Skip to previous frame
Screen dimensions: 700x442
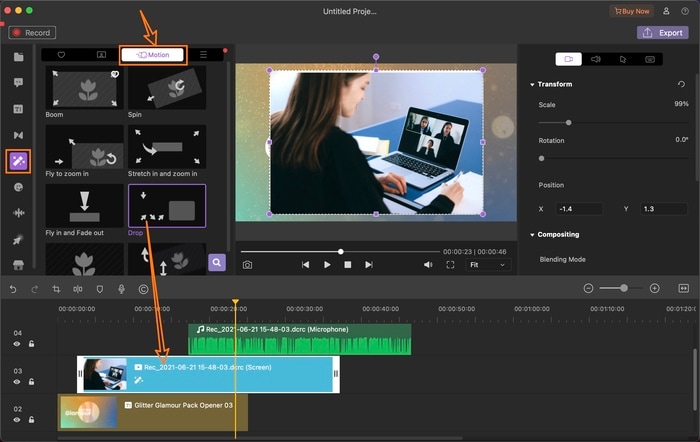305,265
